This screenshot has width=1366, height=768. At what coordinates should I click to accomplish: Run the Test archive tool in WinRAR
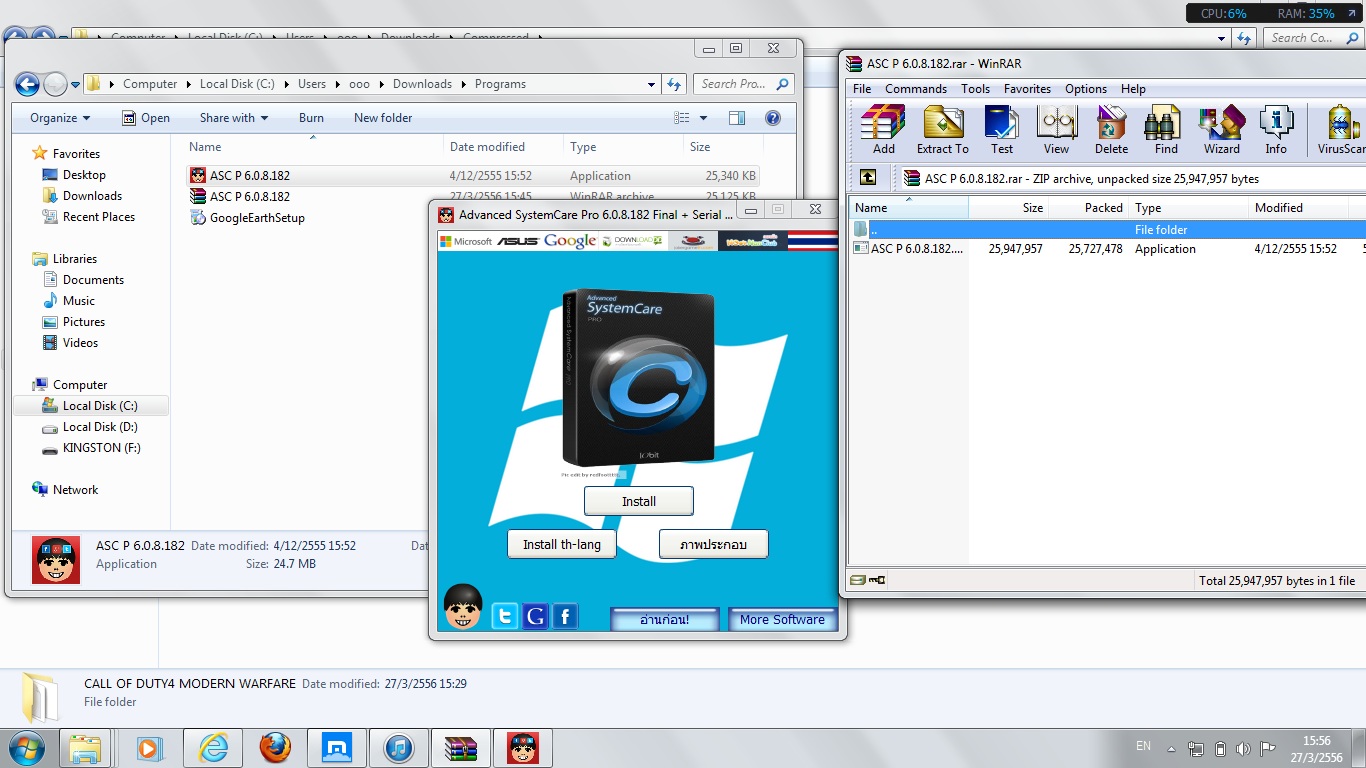coord(1002,130)
